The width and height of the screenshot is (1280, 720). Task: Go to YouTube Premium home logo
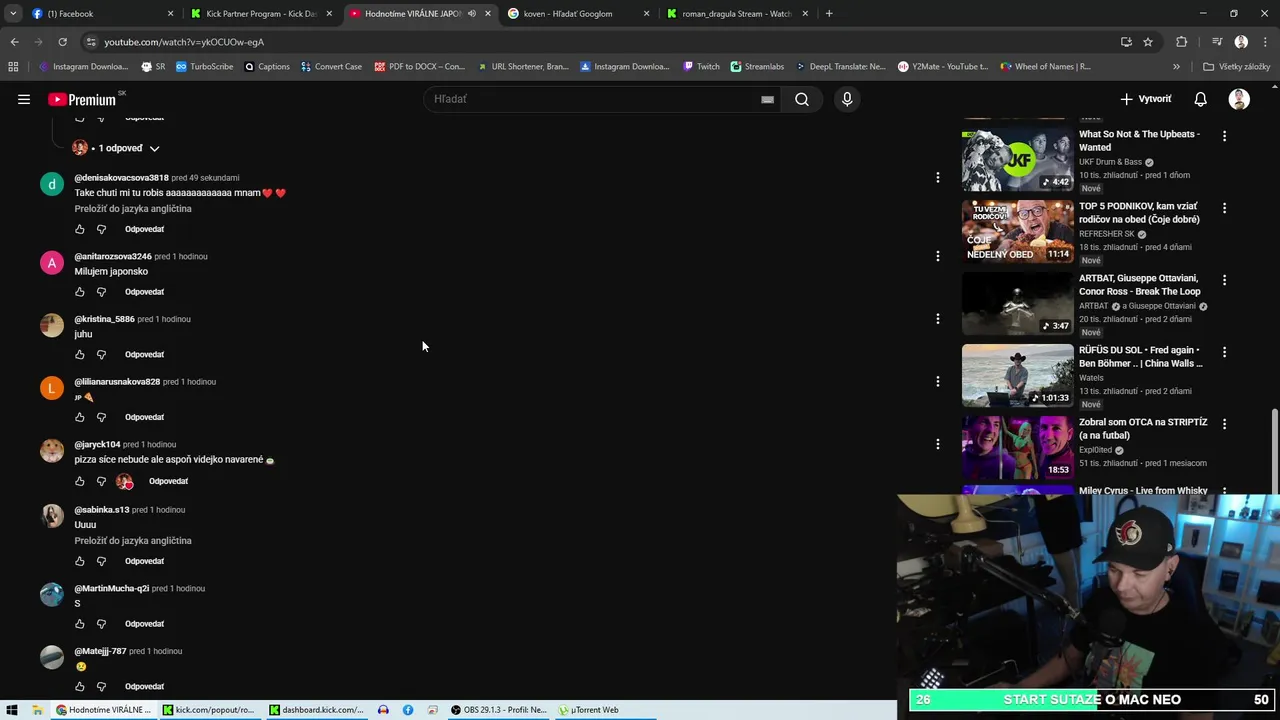tap(84, 99)
